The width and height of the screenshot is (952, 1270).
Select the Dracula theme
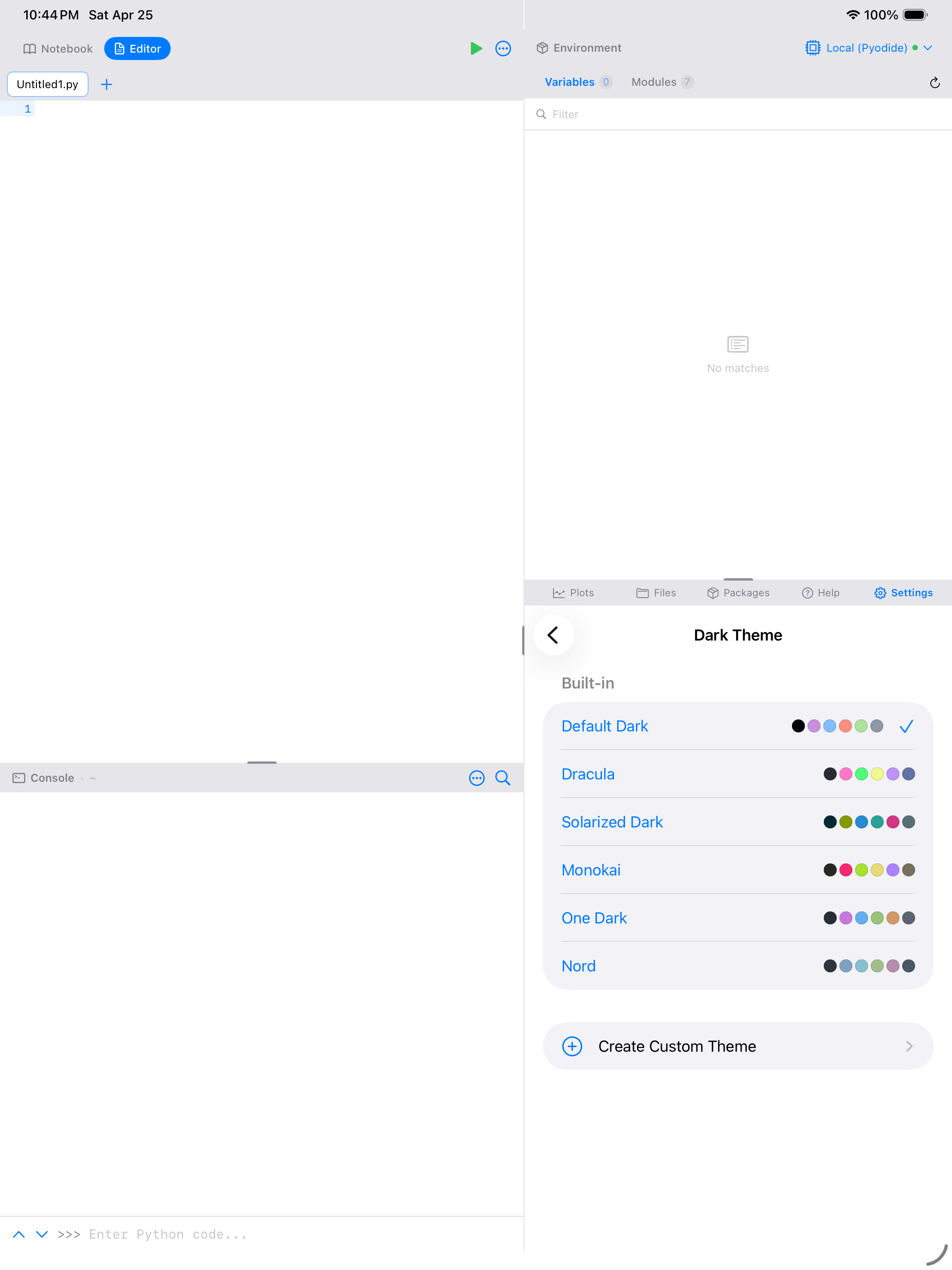coord(738,774)
